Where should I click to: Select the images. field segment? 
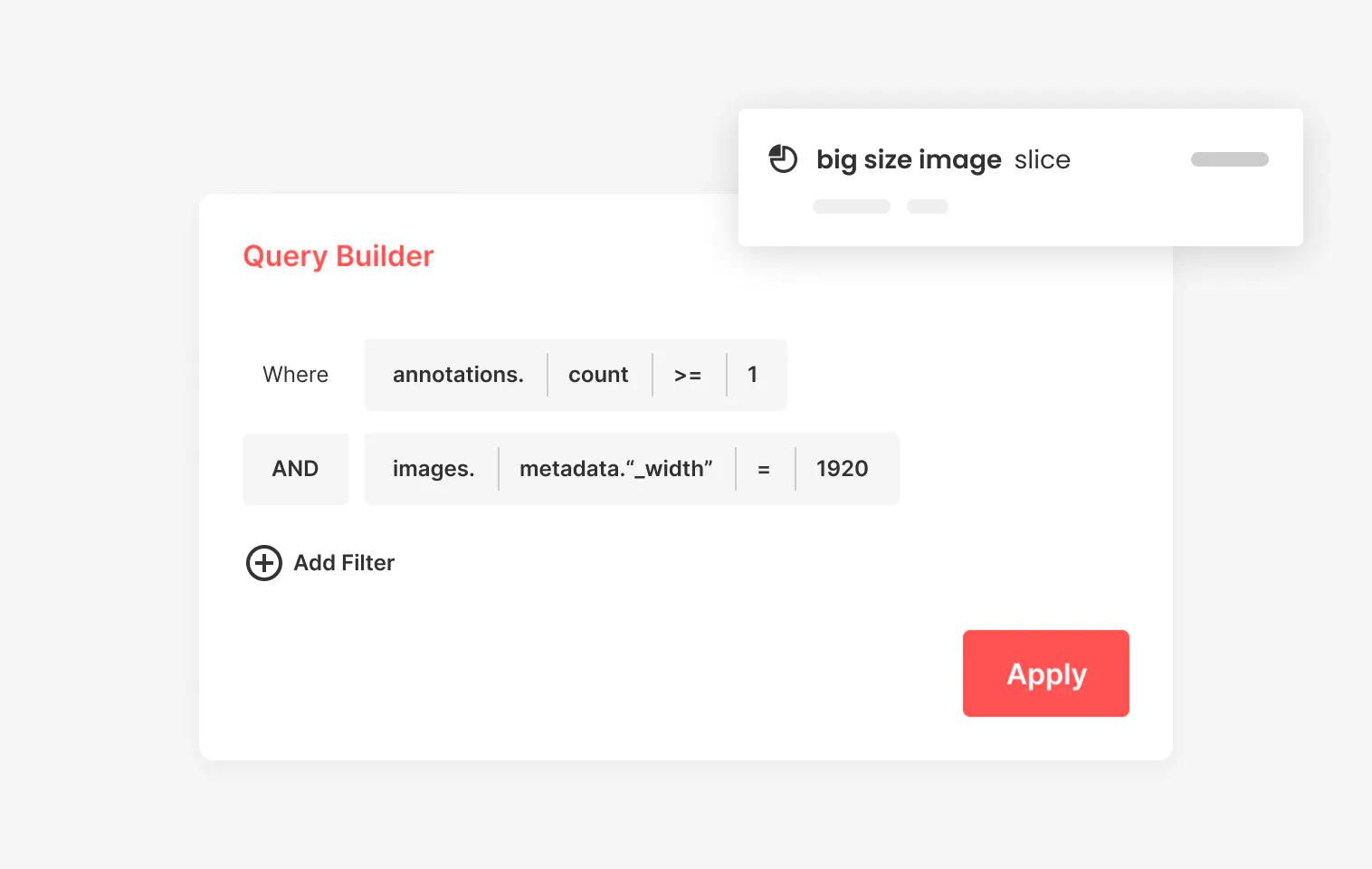click(x=434, y=469)
